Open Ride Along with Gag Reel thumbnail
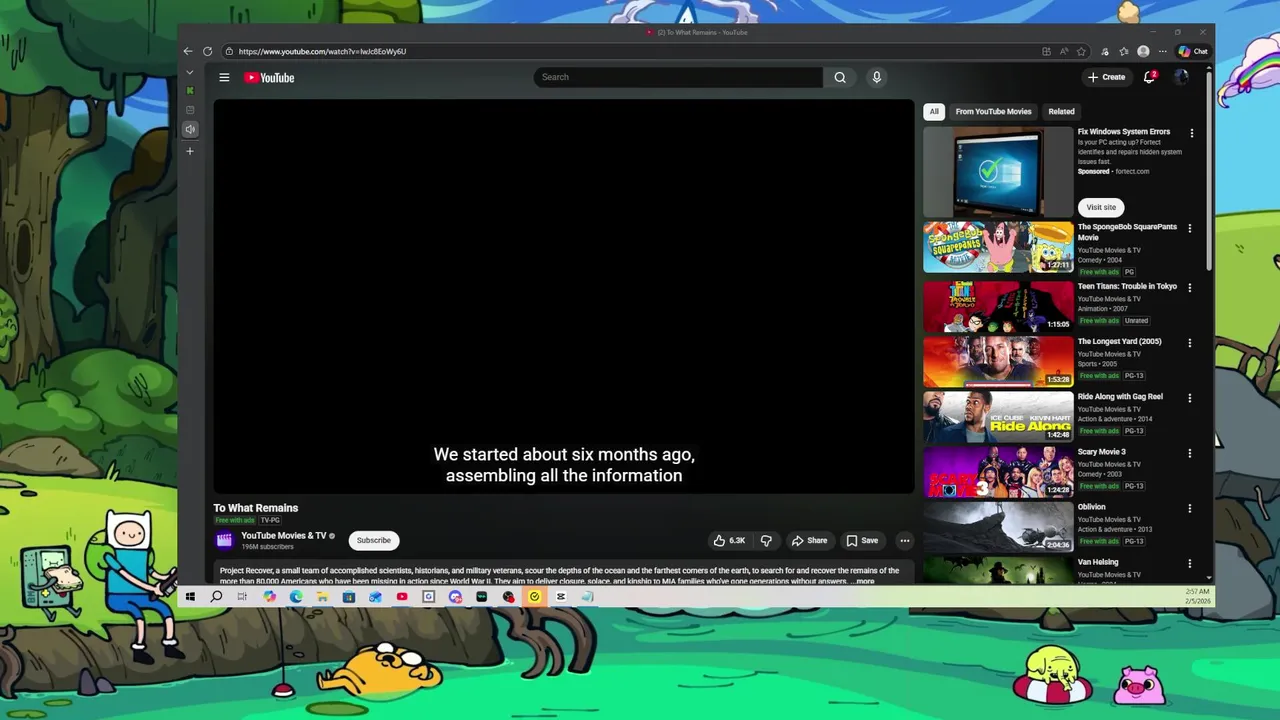The height and width of the screenshot is (720, 1280). coord(998,417)
